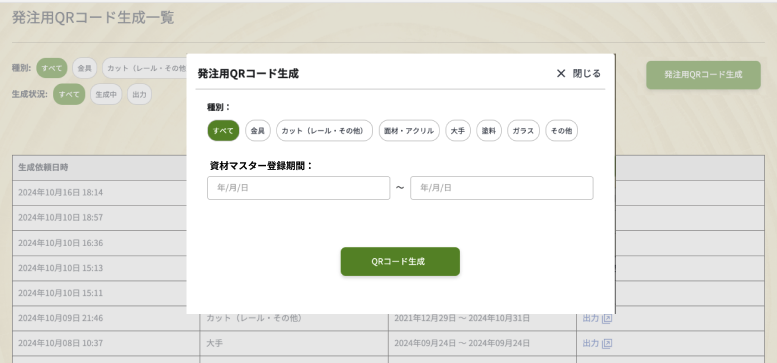
Task: Click the QRコード生成 green button
Action: (400, 261)
